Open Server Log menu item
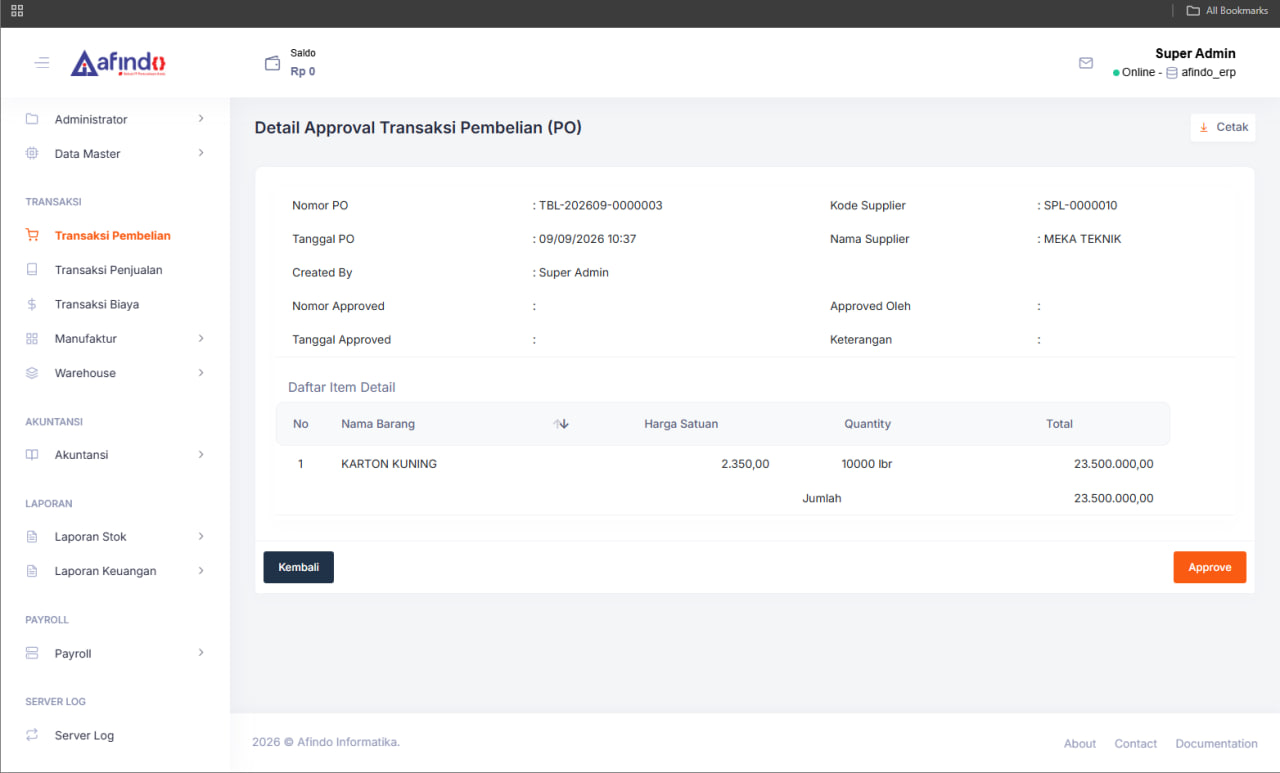The height and width of the screenshot is (773, 1280). click(84, 735)
